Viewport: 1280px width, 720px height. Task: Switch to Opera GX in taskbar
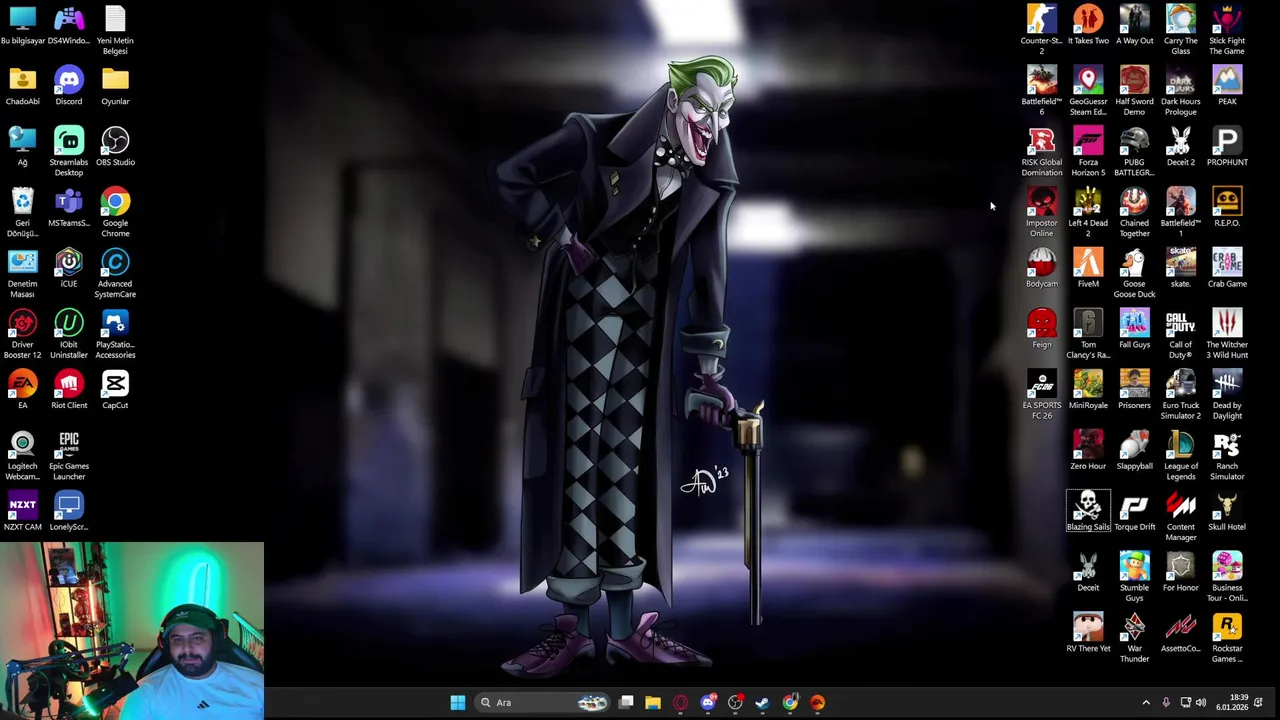pos(680,702)
